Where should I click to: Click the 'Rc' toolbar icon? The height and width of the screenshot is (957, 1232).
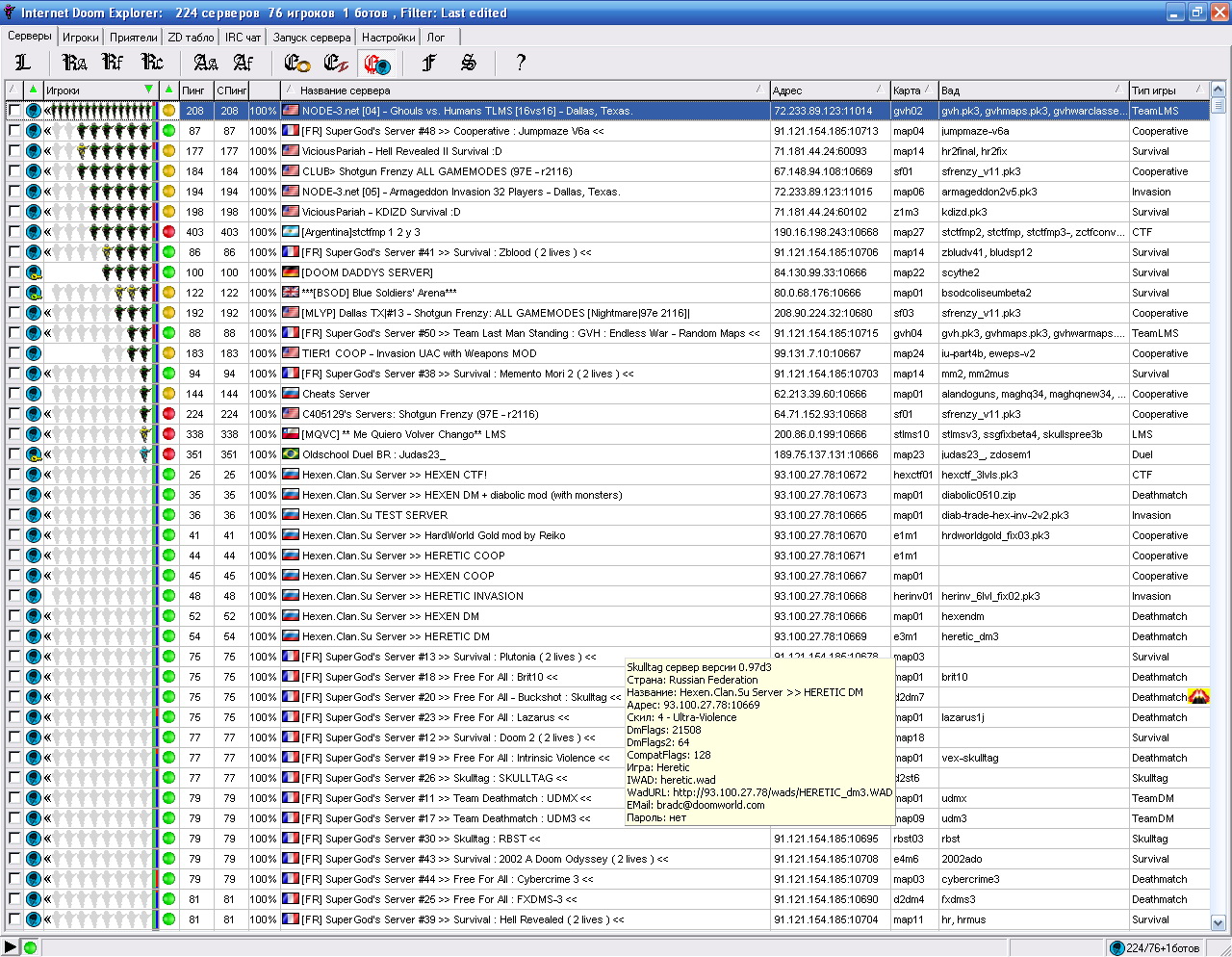click(152, 63)
